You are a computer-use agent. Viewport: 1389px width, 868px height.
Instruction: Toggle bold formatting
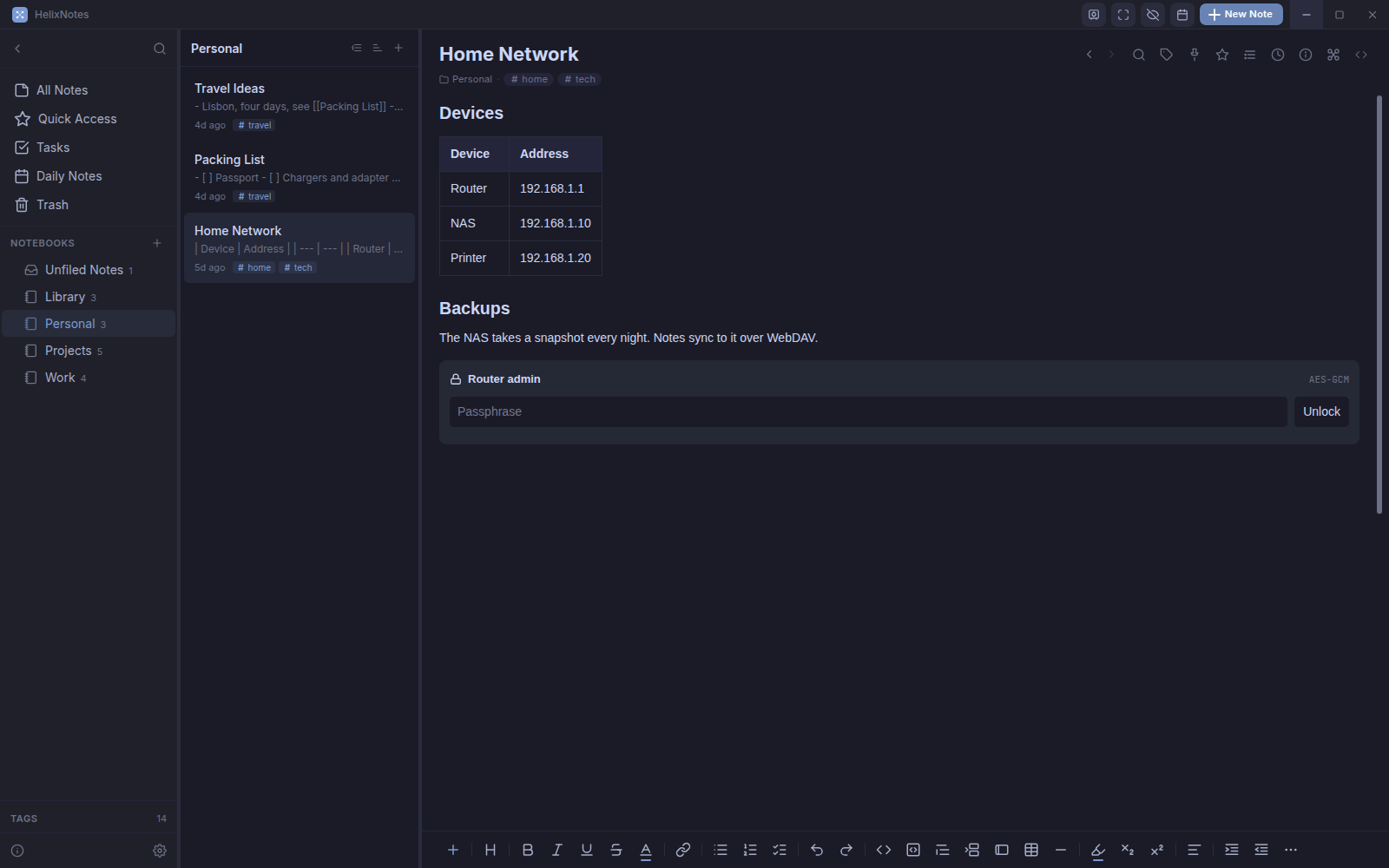(x=528, y=850)
